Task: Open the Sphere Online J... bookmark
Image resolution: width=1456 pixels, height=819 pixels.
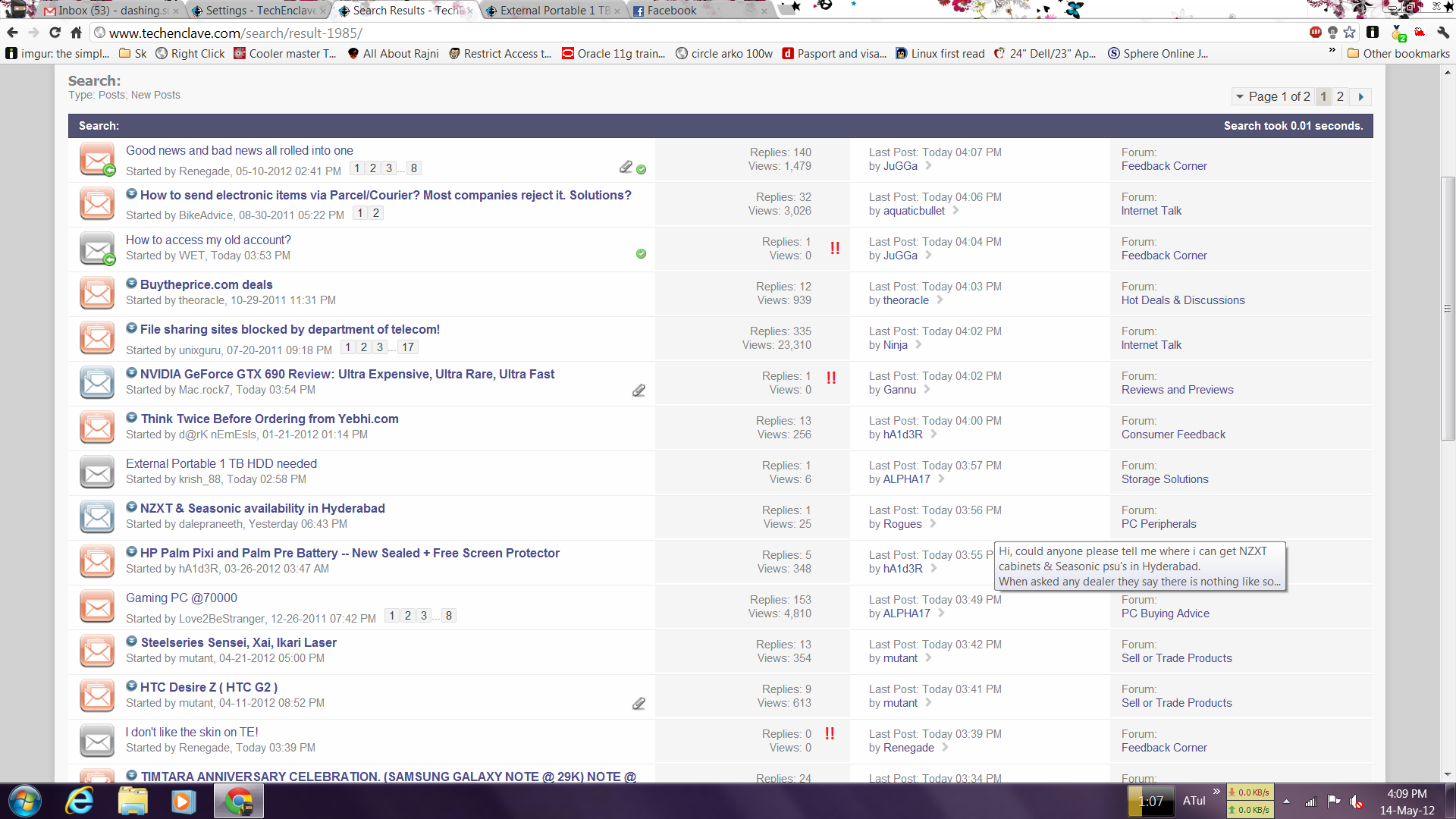Action: pos(1158,53)
